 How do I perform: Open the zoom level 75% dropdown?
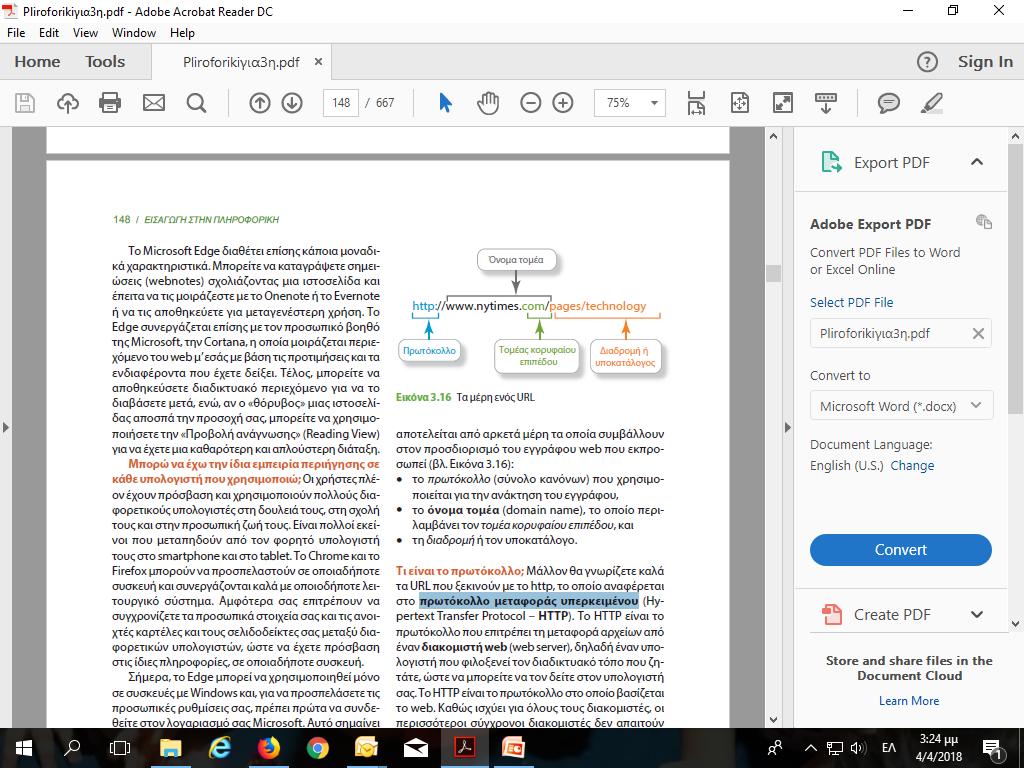pos(654,103)
